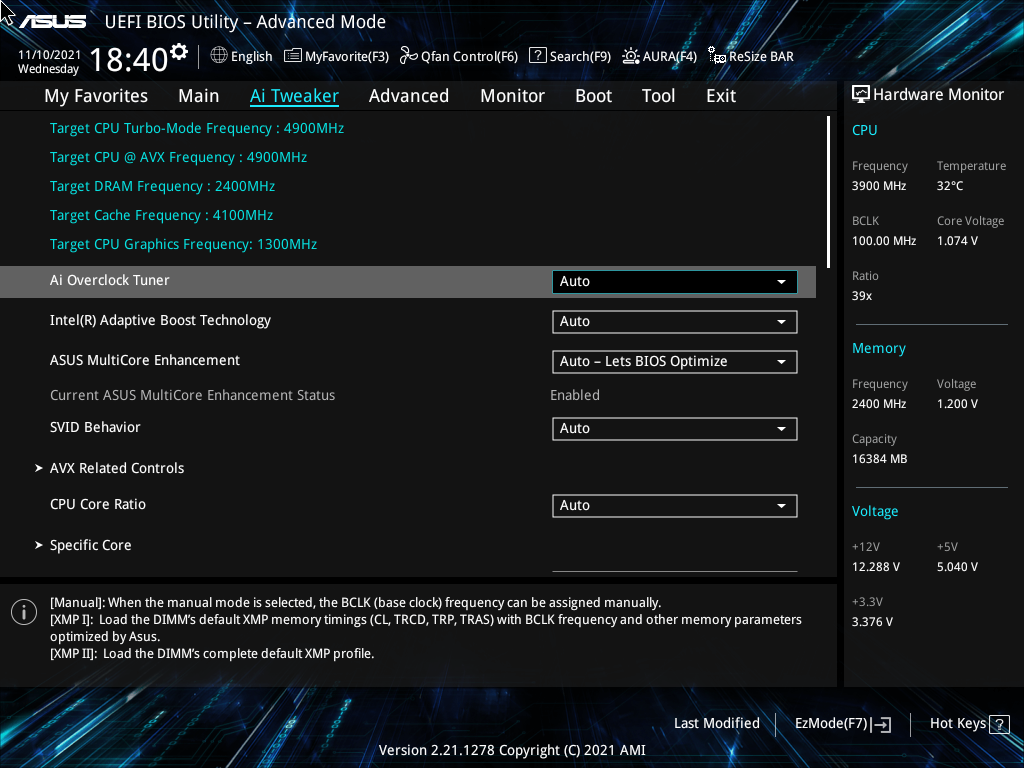Click Current ASUS MultiCore Enhancement Status label
Viewport: 1024px width, 768px height.
(x=192, y=396)
